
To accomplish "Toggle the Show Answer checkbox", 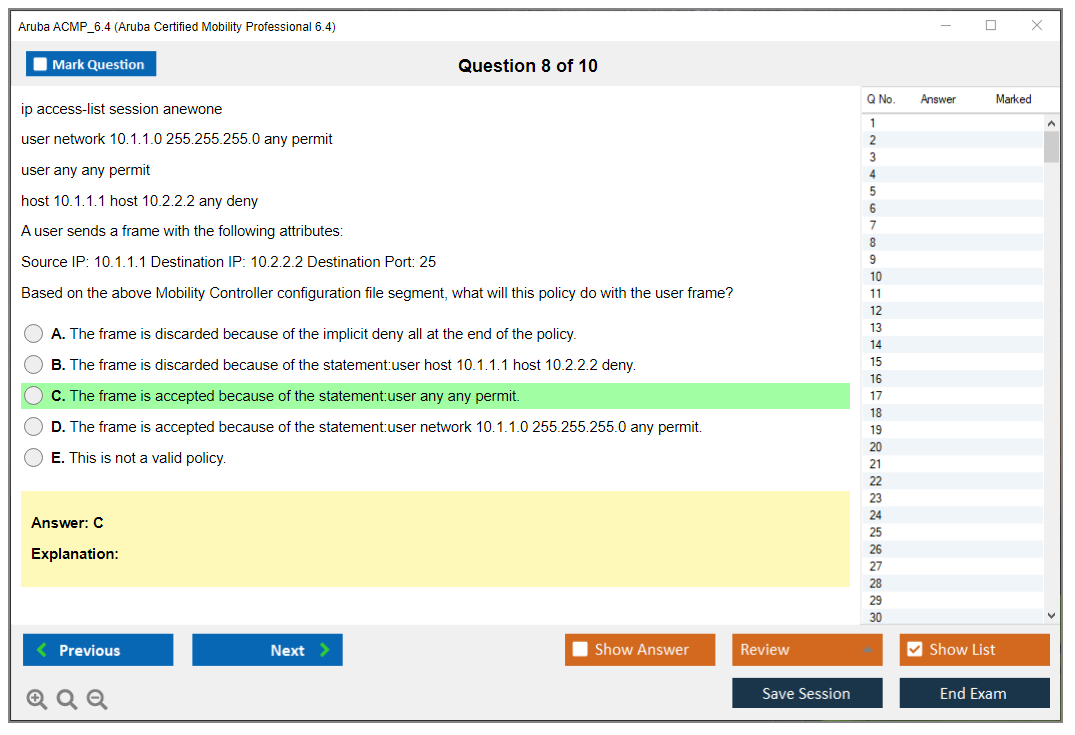I will pyautogui.click(x=581, y=650).
